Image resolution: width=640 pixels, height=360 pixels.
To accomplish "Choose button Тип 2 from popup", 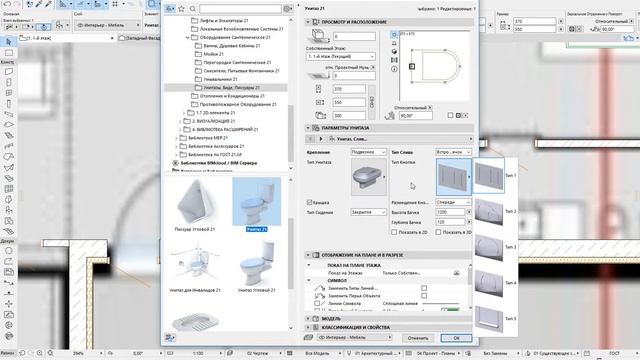I will point(489,211).
